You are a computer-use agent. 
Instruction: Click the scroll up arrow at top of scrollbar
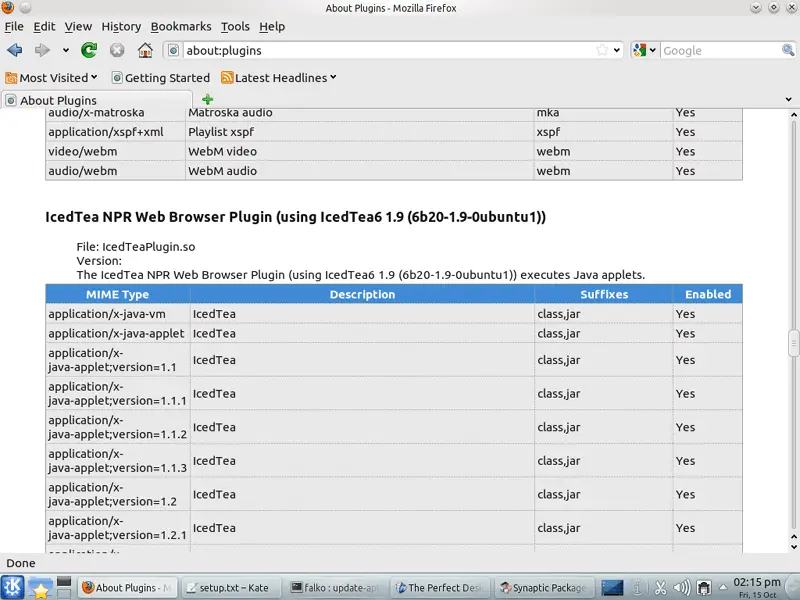pos(793,115)
